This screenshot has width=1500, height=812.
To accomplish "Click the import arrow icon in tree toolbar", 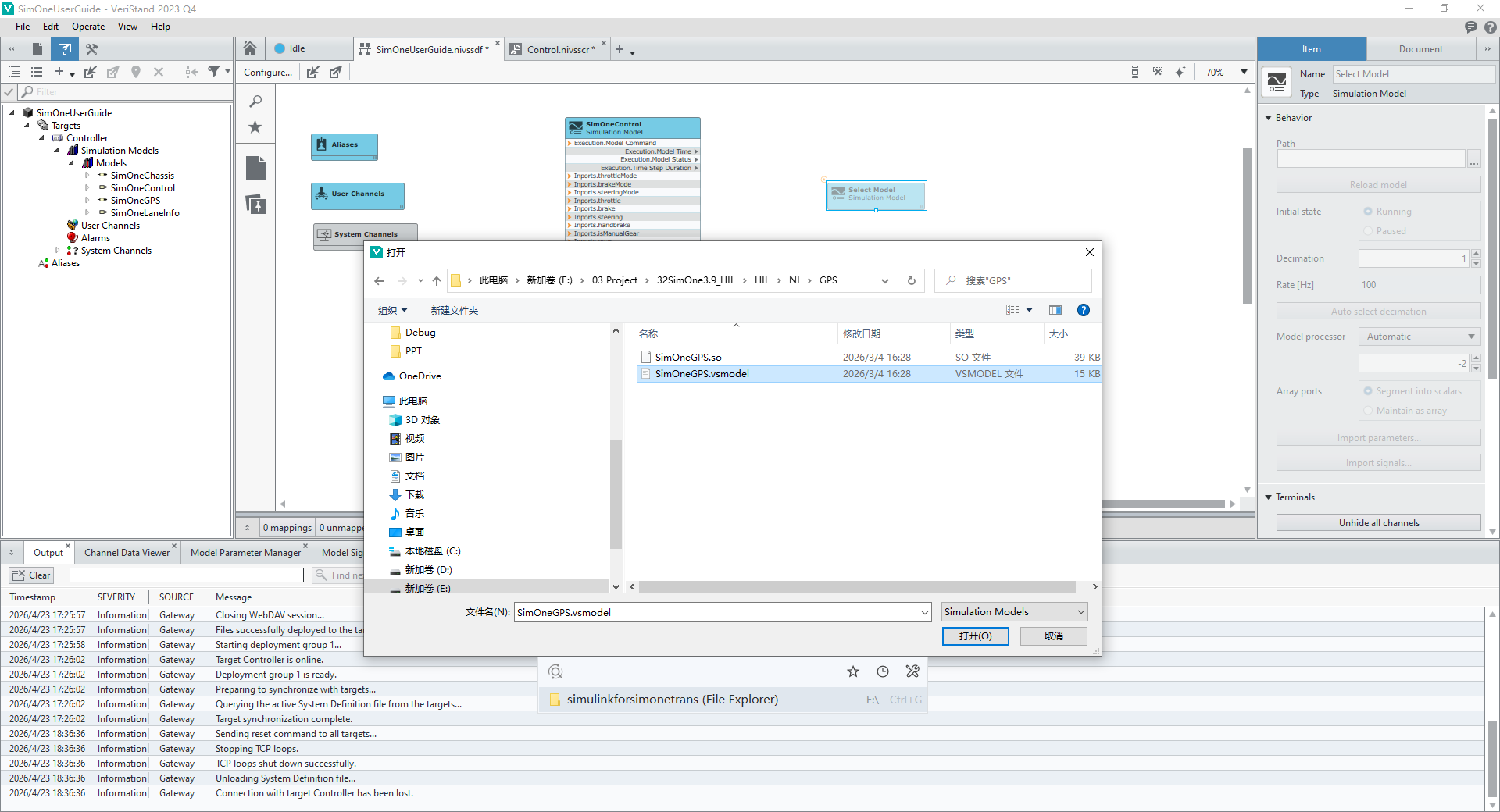I will click(91, 72).
